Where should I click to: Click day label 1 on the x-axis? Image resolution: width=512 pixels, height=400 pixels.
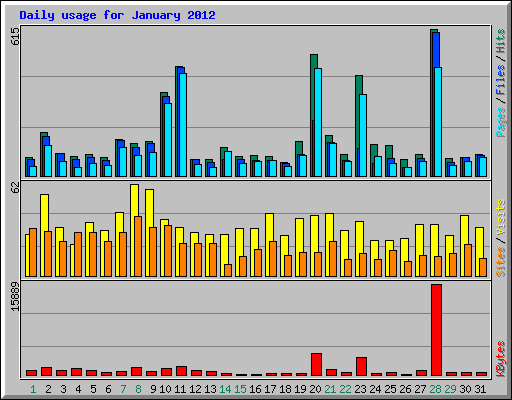(33, 389)
